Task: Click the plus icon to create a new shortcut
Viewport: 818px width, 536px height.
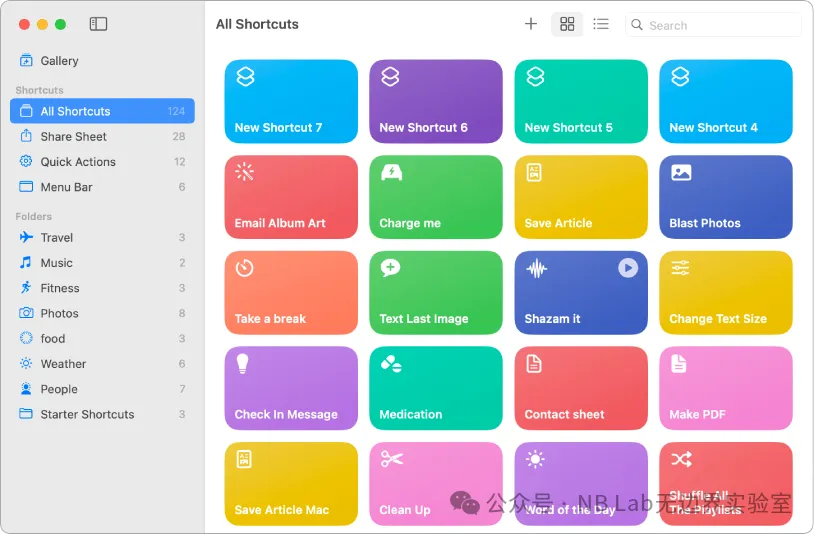Action: point(531,24)
